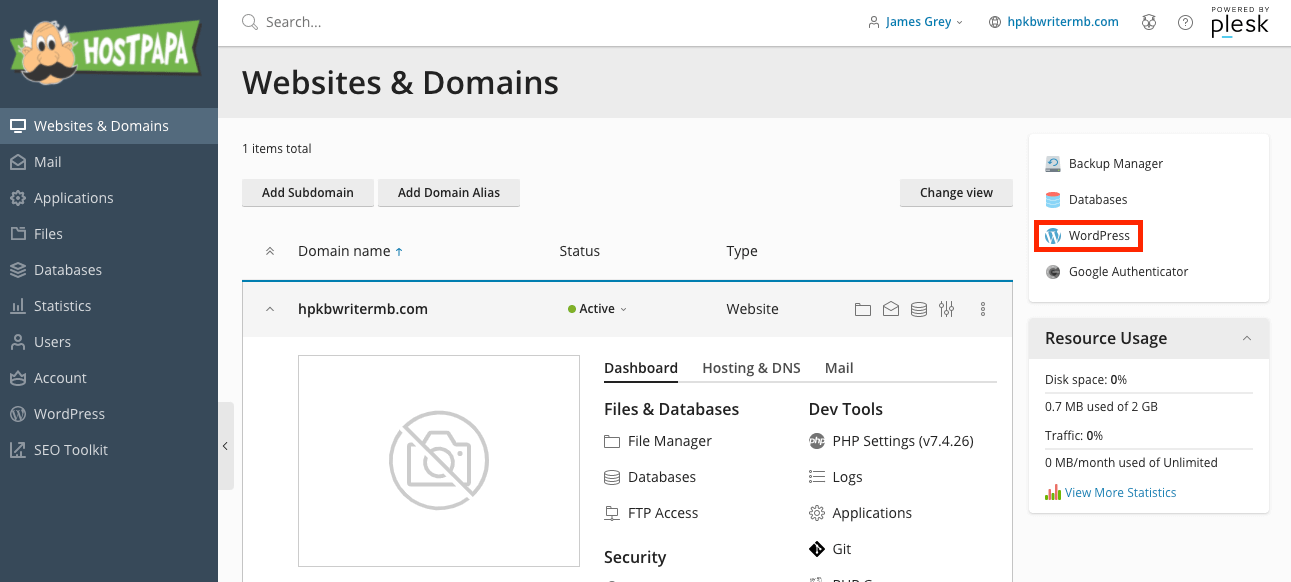
Task: Open the James Grey account dropdown
Action: pyautogui.click(x=914, y=21)
